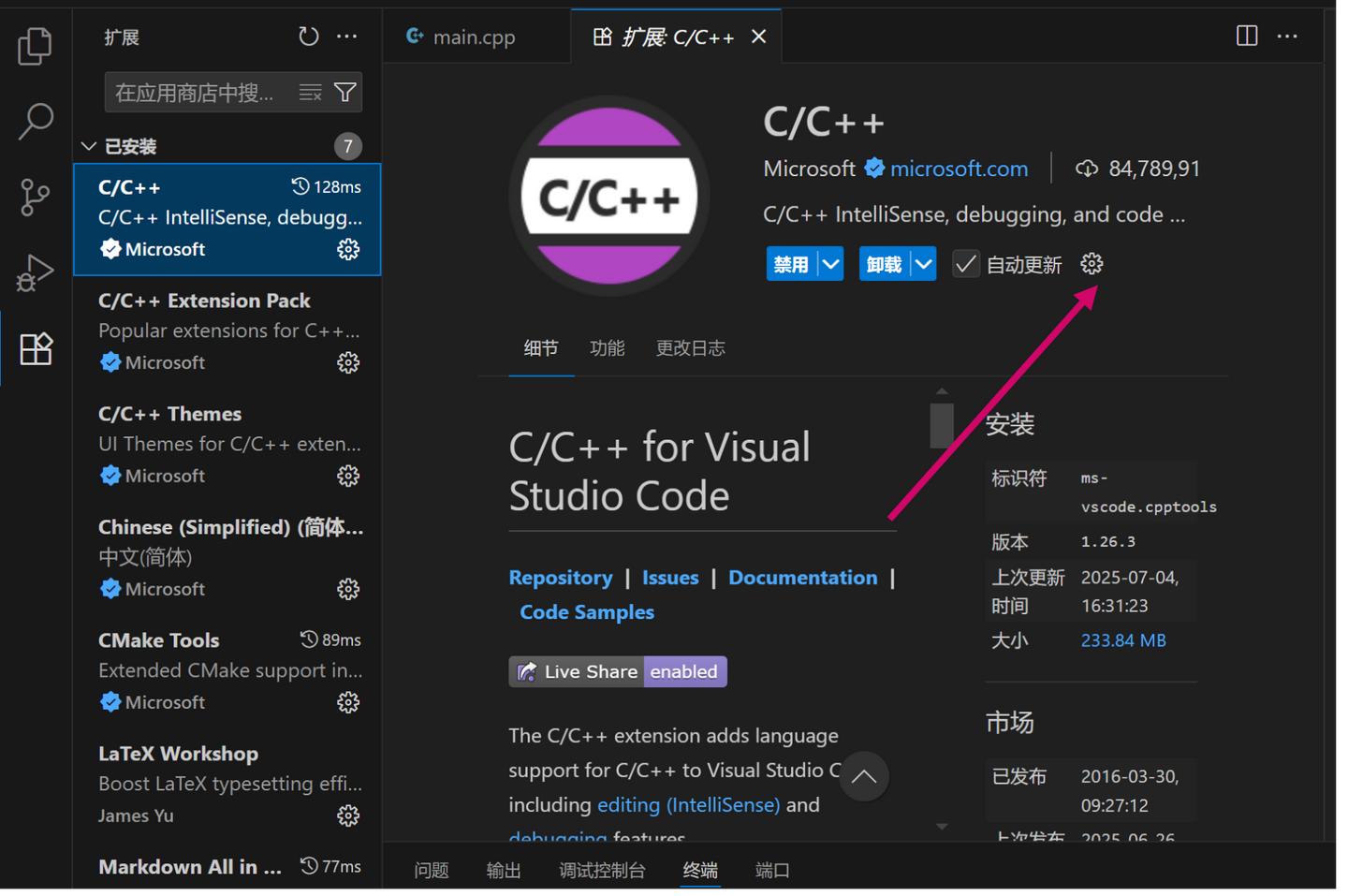Click the scroll-to-top arrow button

coord(863,776)
